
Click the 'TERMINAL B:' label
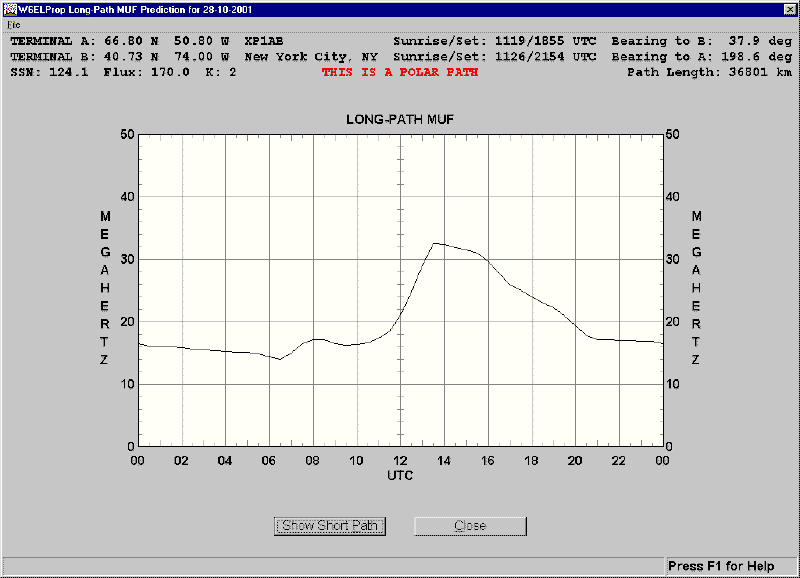[53, 57]
